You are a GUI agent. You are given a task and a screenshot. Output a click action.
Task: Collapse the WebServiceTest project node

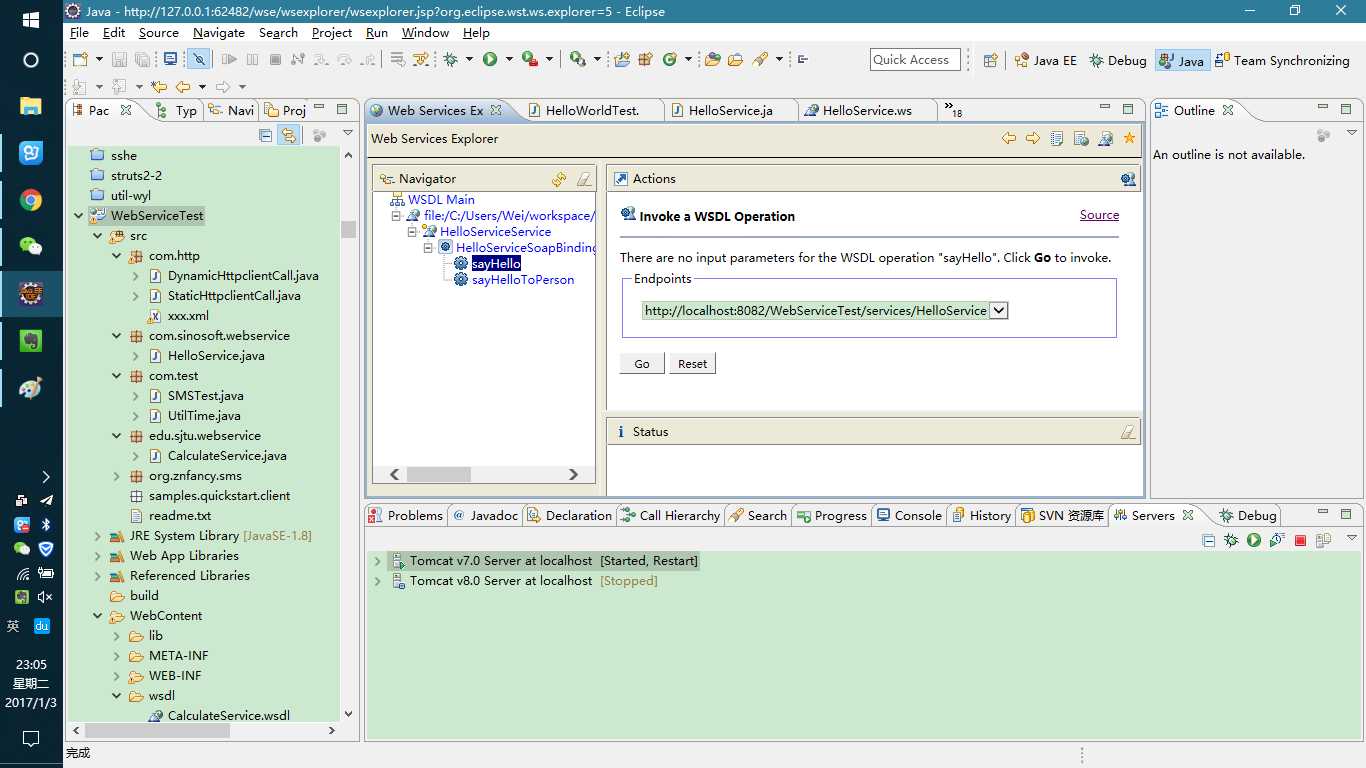tap(78, 216)
